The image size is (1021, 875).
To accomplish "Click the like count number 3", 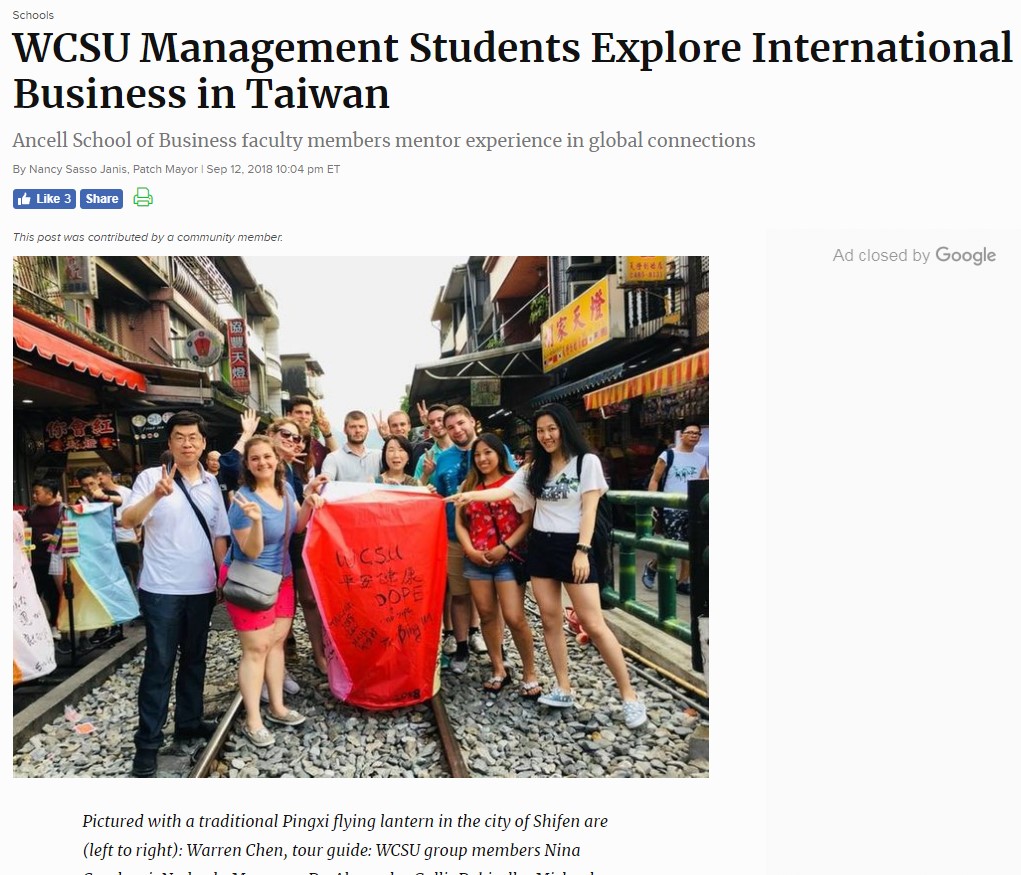I will pos(67,199).
